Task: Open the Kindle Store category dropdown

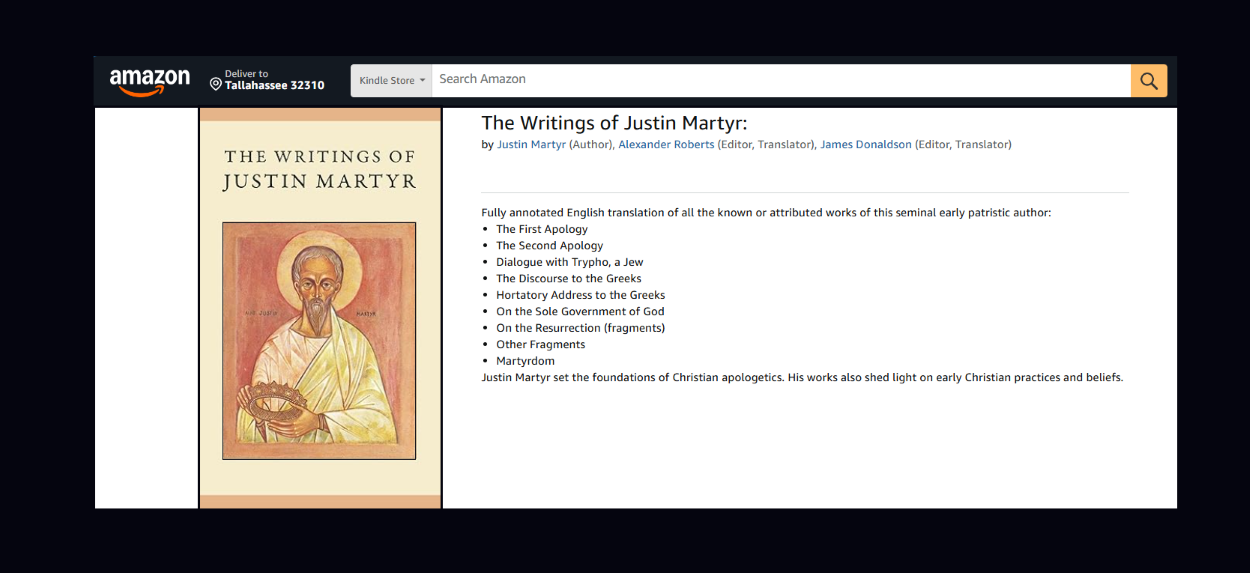Action: tap(391, 81)
